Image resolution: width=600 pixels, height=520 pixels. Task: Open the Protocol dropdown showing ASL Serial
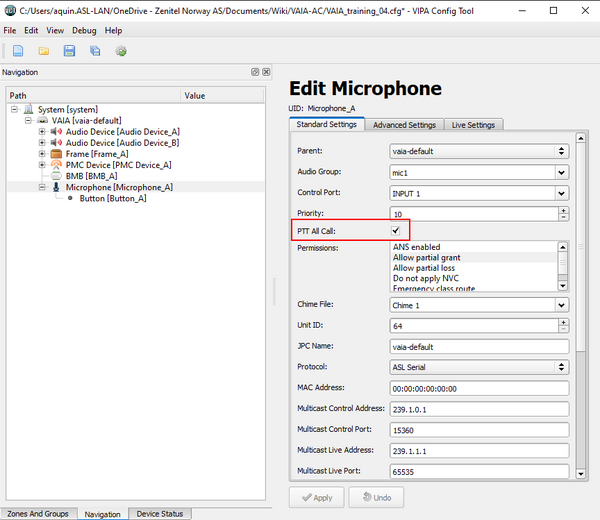478,367
